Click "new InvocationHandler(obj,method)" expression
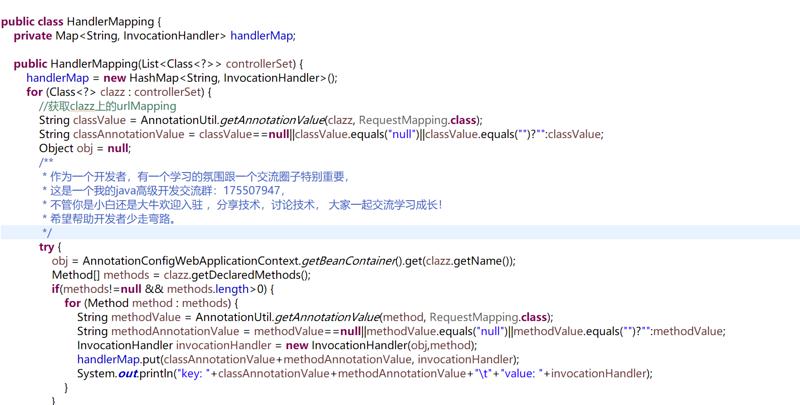The height and width of the screenshot is (405, 800). [x=380, y=345]
